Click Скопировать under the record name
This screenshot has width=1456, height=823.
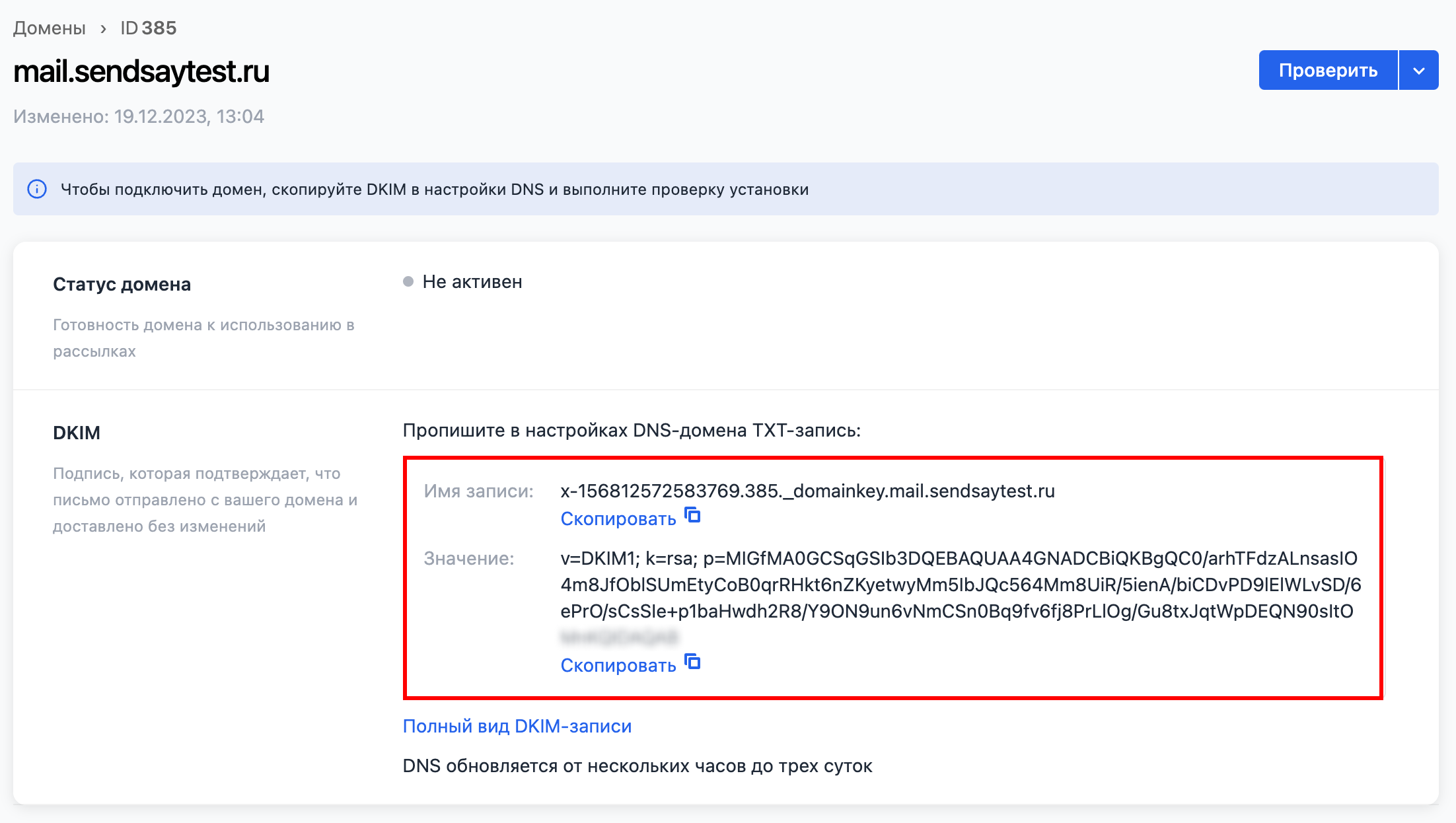pyautogui.click(x=618, y=518)
